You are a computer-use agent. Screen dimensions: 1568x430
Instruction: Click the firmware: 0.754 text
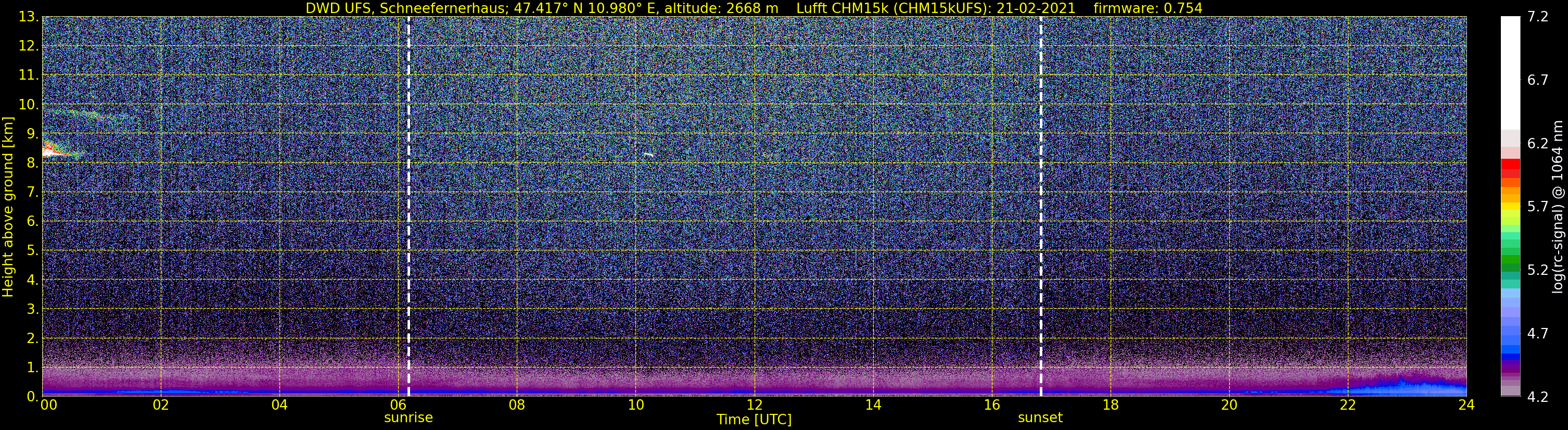(1148, 8)
